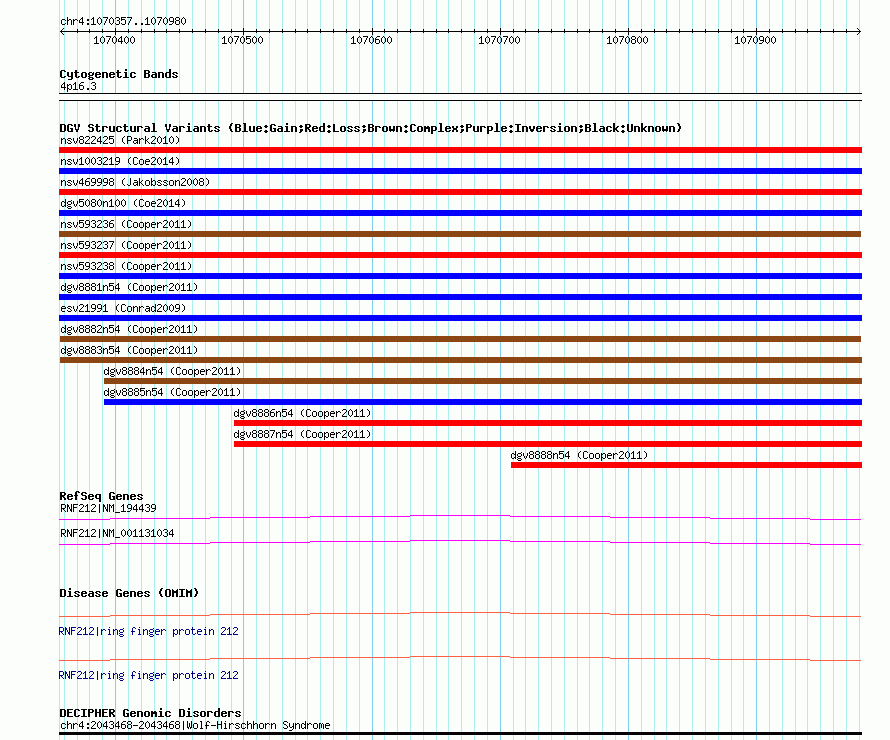
Task: Click ruler position 1070700
Action: [x=499, y=40]
